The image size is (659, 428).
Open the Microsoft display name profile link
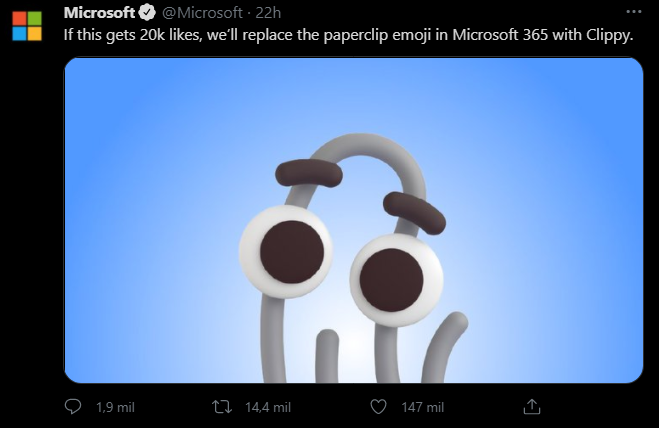coord(99,13)
